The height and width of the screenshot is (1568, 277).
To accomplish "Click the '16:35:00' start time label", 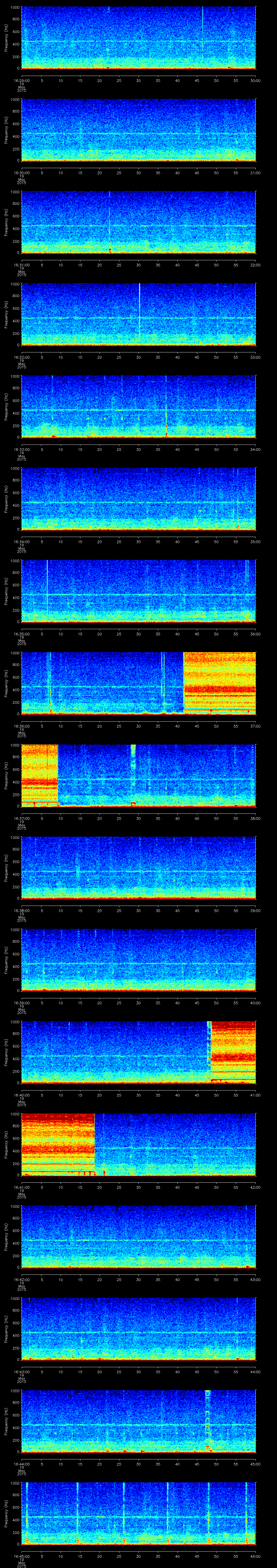I will tap(21, 634).
